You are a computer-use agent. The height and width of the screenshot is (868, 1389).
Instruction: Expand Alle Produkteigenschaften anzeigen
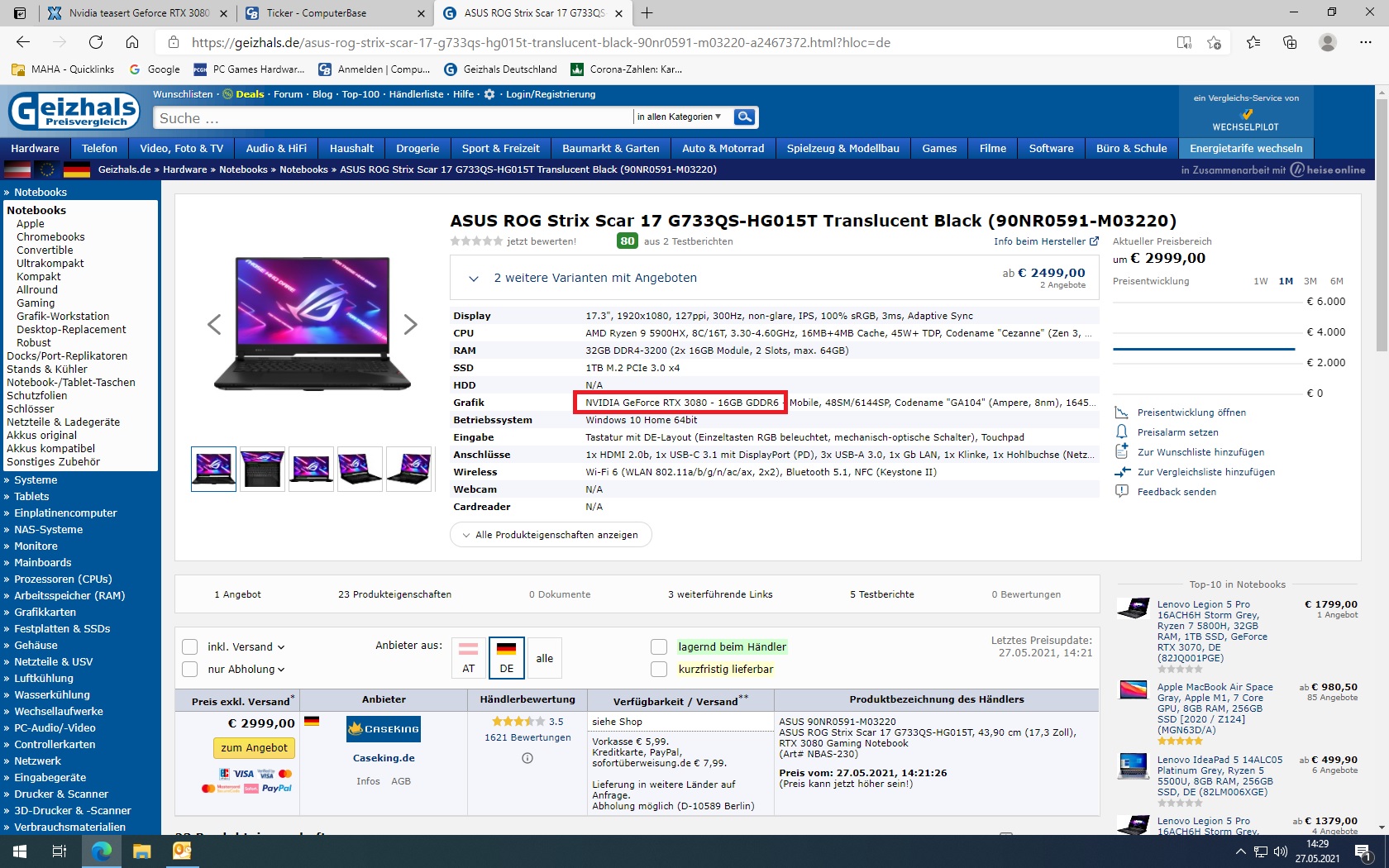click(x=551, y=535)
